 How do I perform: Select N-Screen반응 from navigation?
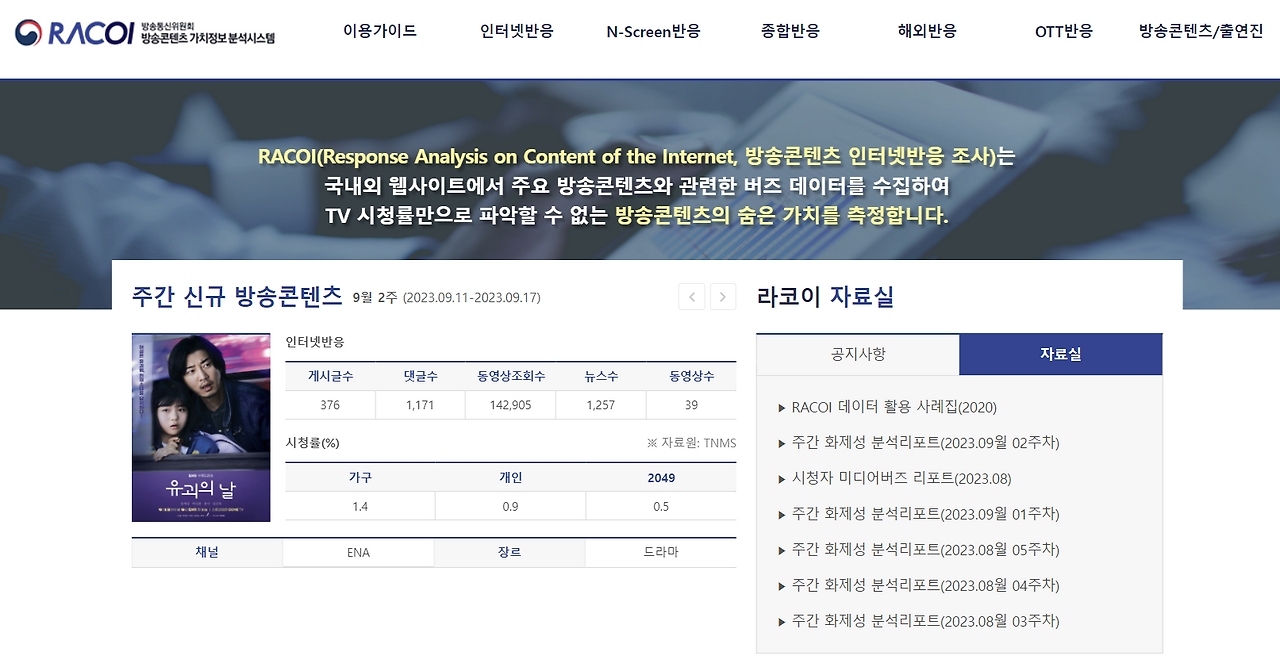point(652,31)
